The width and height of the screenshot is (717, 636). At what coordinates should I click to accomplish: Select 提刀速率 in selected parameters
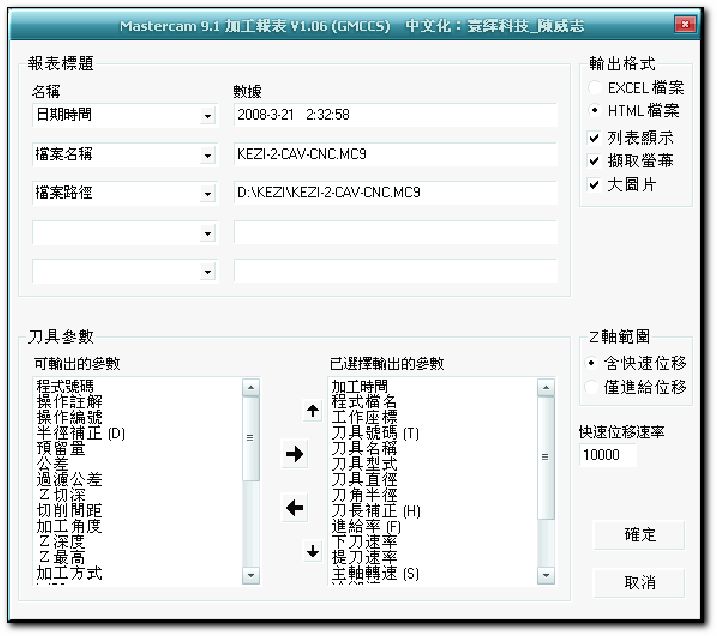click(x=364, y=557)
